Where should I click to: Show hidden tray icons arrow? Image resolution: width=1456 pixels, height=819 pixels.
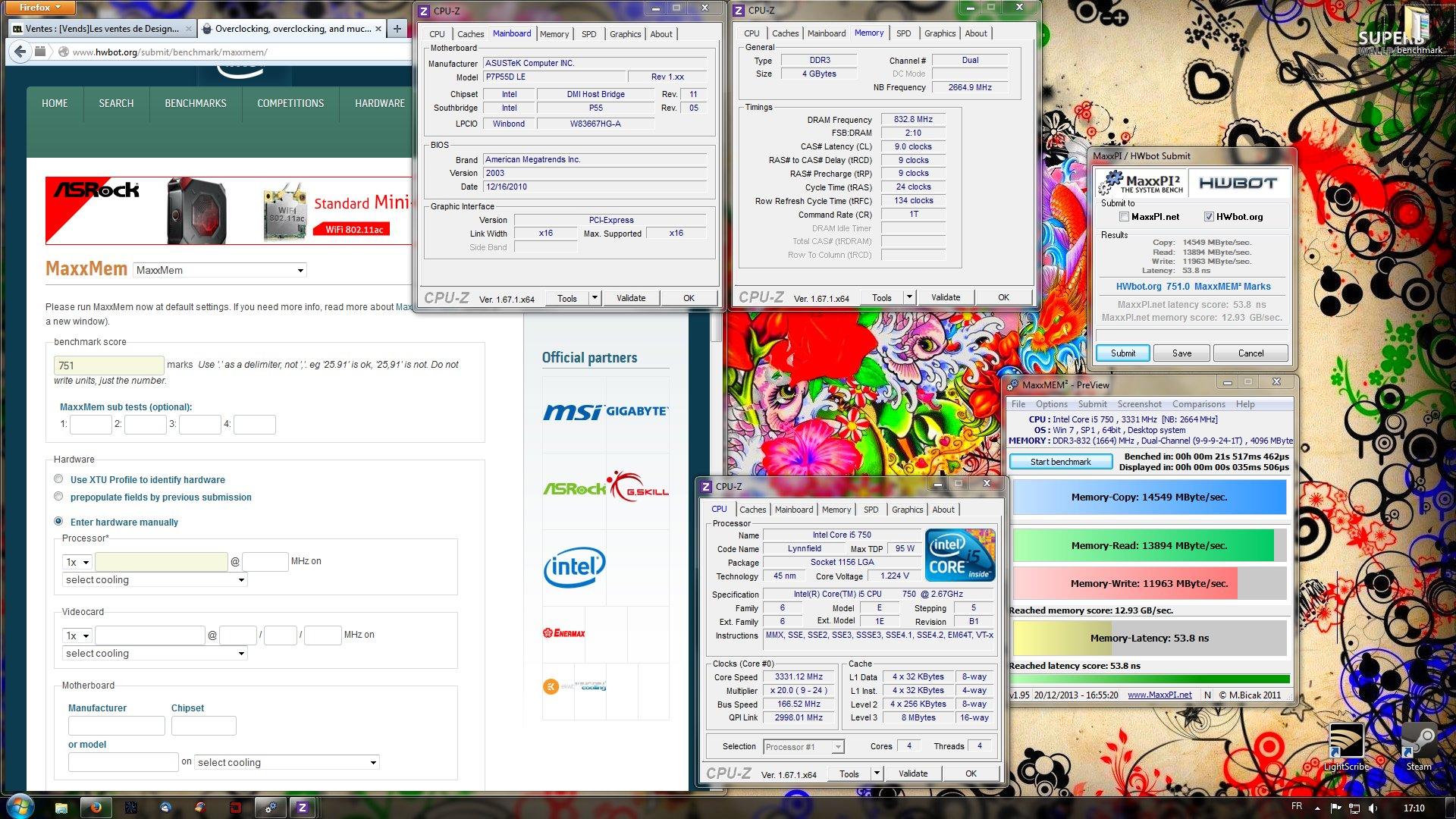1317,808
